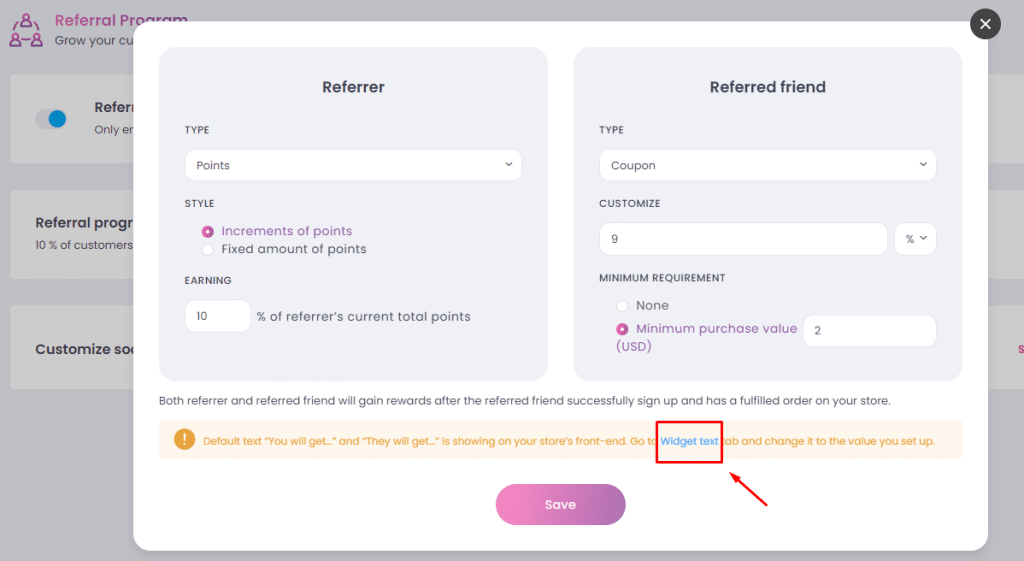Click the Referral Program people icon
This screenshot has height=561, width=1024.
(x=26, y=31)
